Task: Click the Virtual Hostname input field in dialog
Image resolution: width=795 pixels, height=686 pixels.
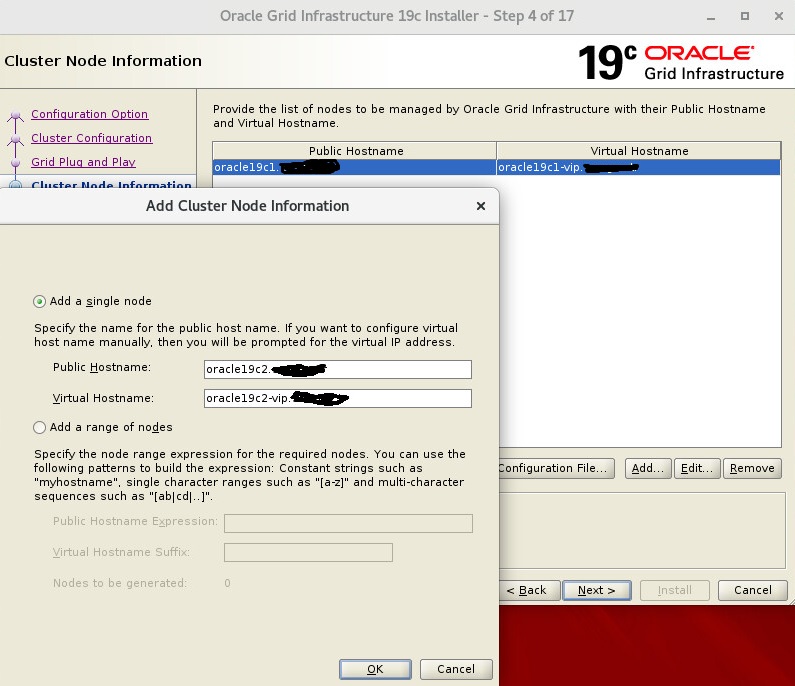Action: 338,399
